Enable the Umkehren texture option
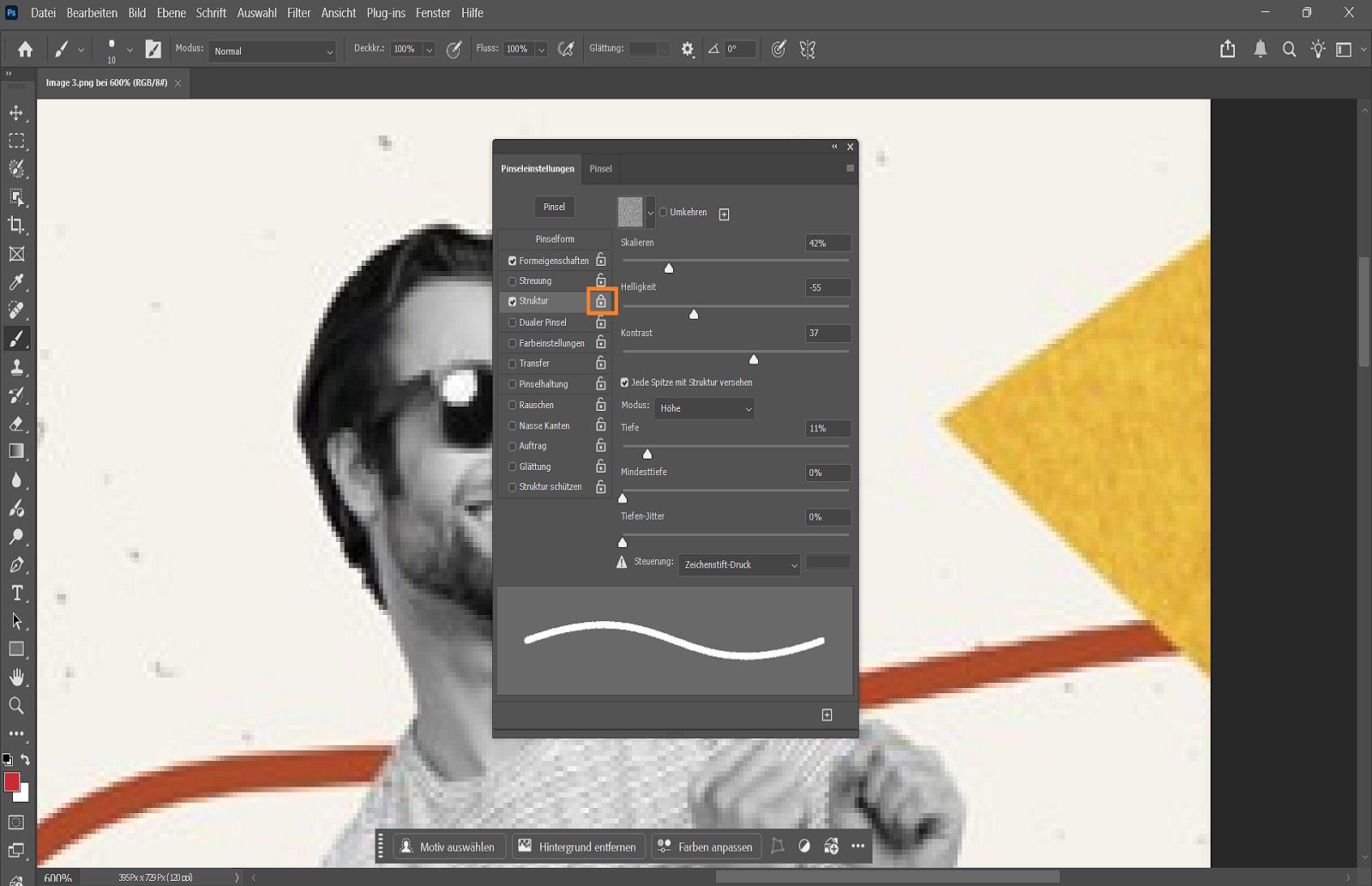 click(x=663, y=212)
